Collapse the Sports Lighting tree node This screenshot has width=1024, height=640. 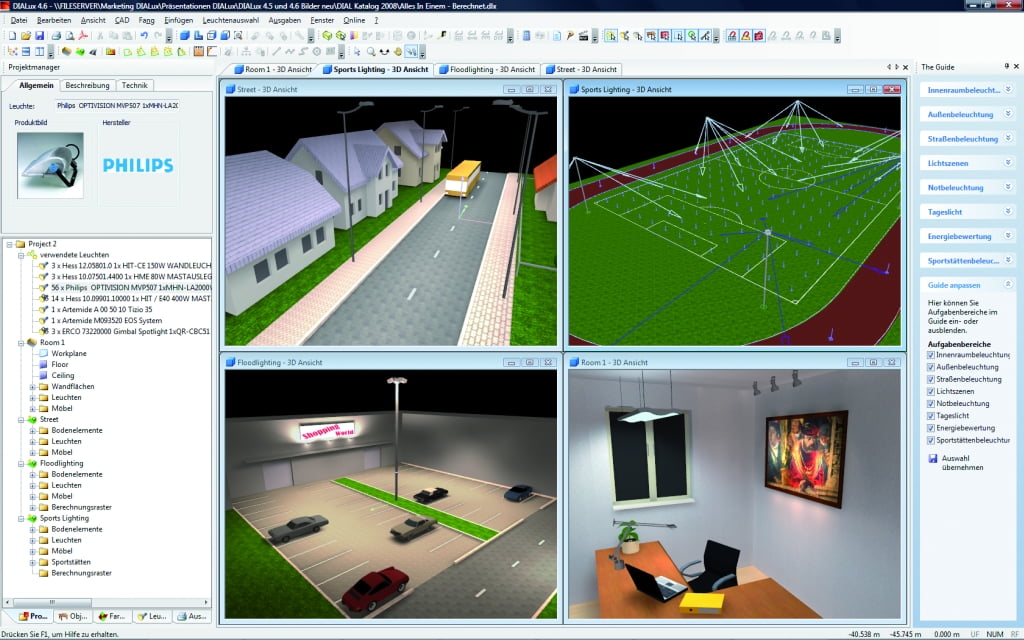point(21,519)
